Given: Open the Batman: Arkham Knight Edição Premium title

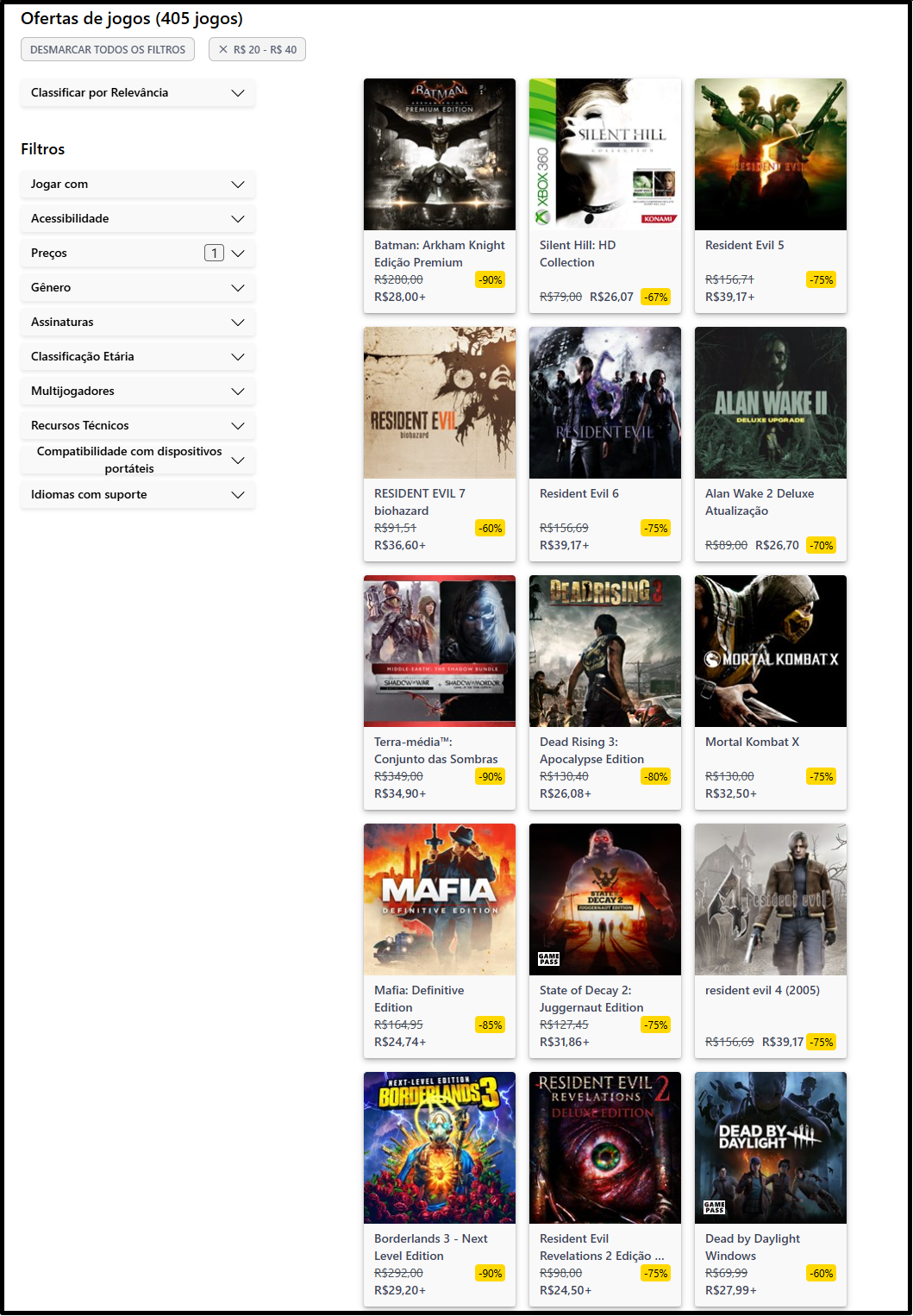Looking at the screenshot, I should pos(440,254).
